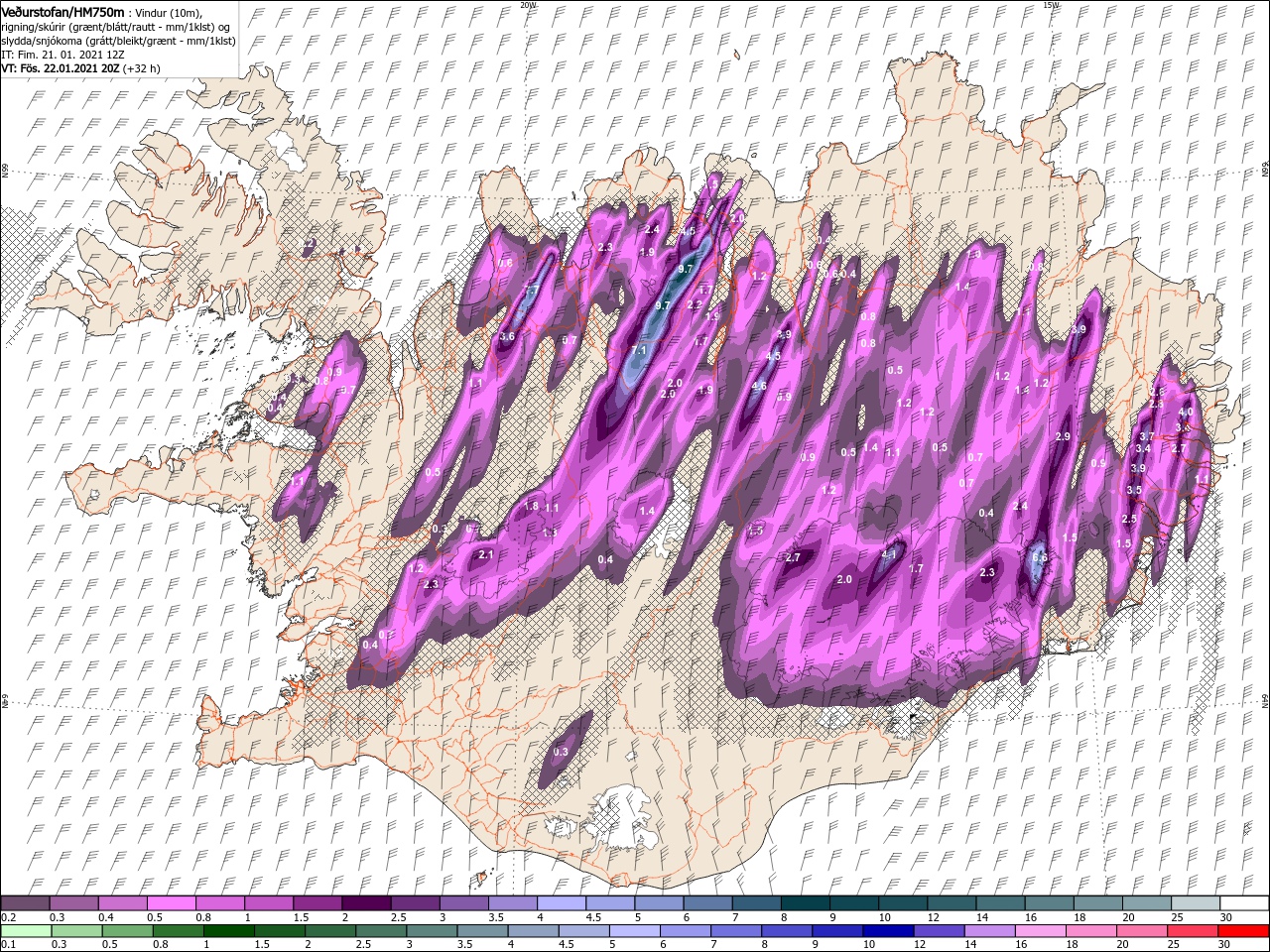Pick lower-row red swatch between 25 and 30

coord(1195,931)
